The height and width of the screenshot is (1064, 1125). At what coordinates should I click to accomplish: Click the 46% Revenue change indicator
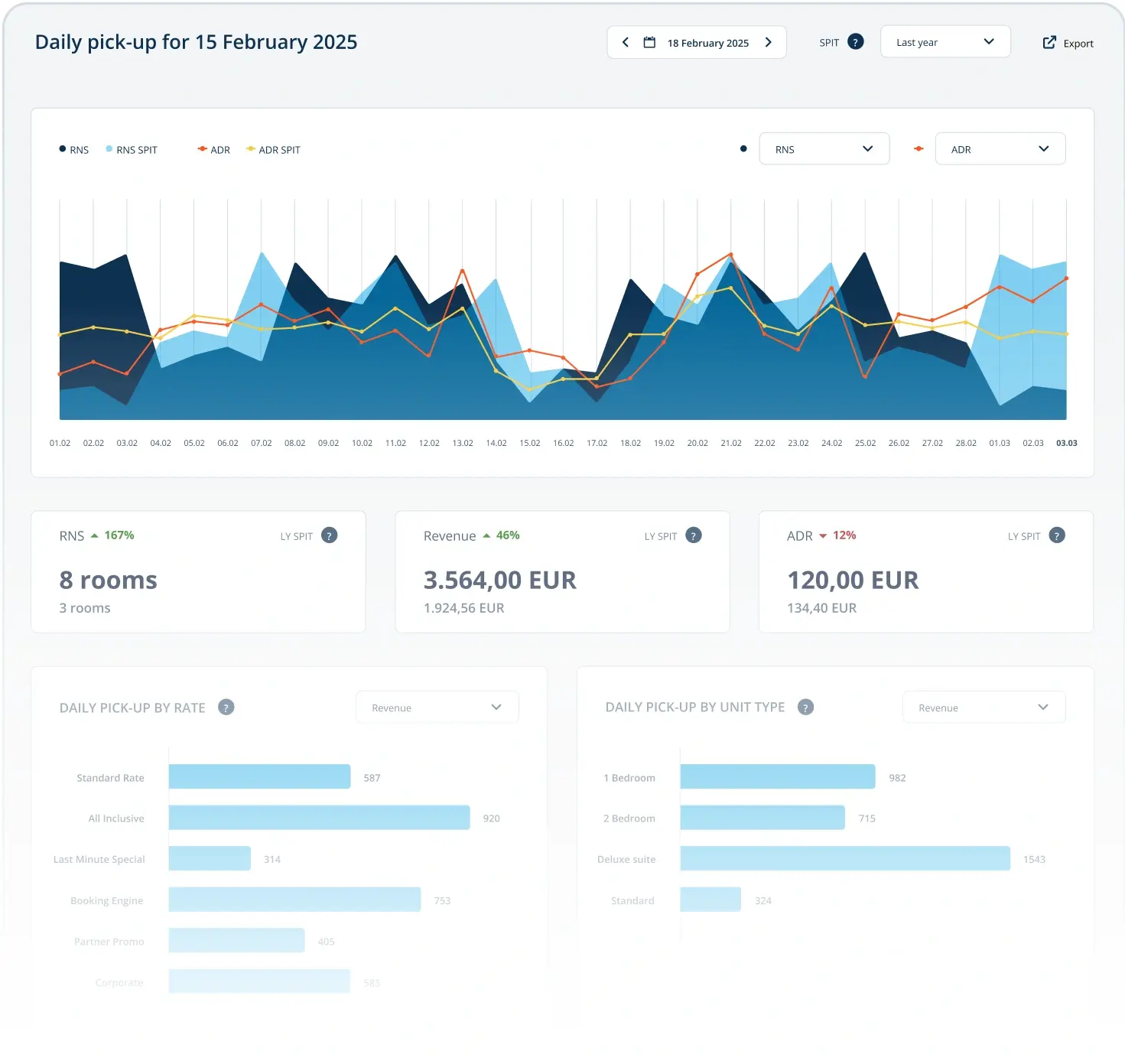click(x=501, y=535)
